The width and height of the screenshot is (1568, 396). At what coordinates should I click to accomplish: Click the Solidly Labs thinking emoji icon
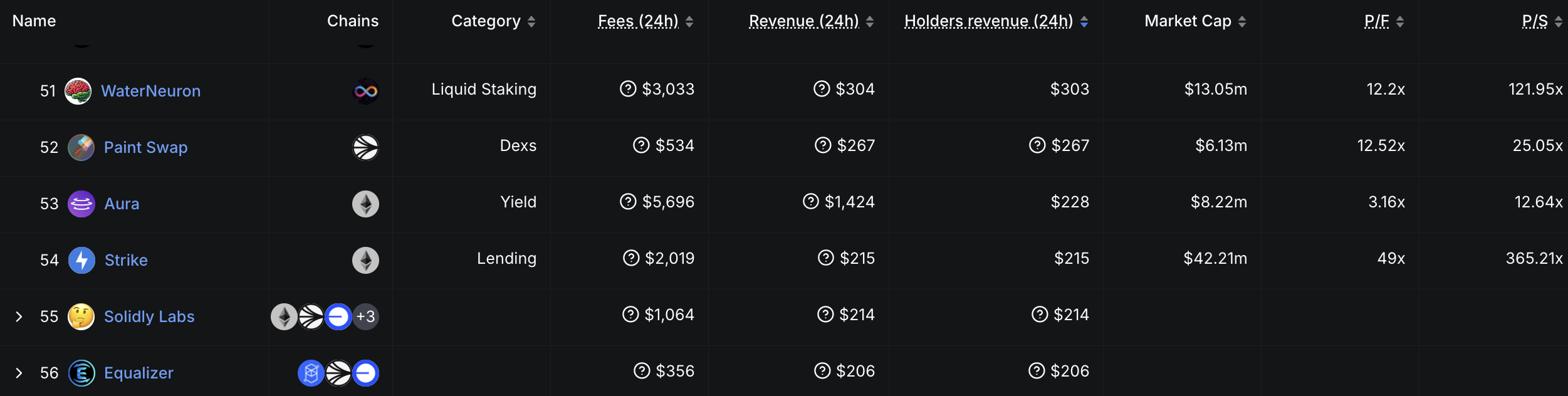coord(81,316)
